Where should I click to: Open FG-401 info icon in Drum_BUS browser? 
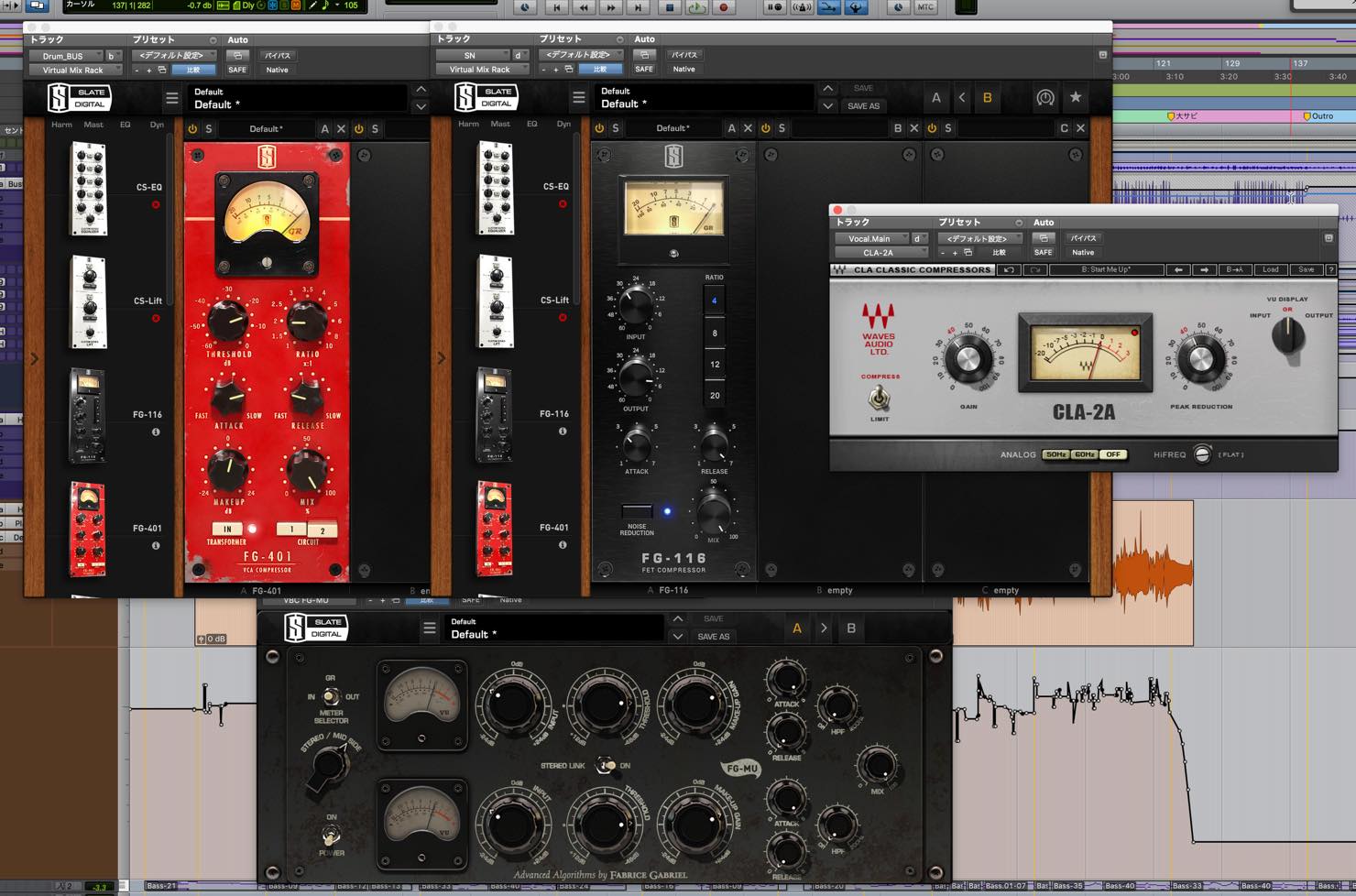coord(156,546)
